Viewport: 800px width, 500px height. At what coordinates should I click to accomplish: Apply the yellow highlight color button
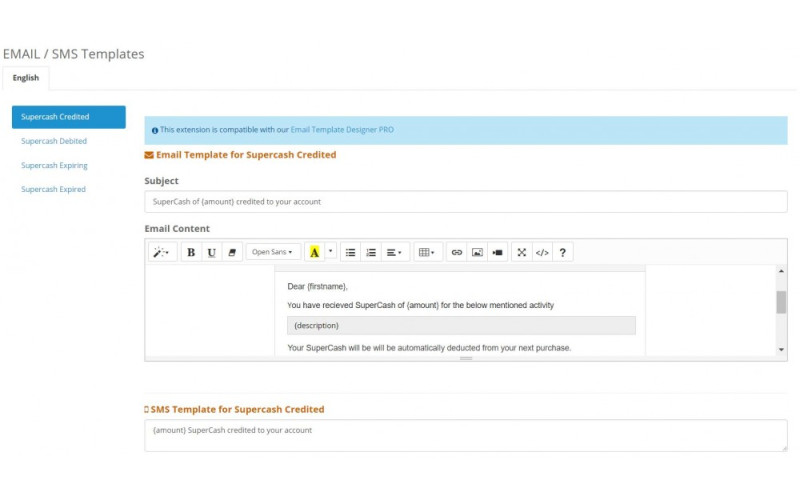(315, 253)
